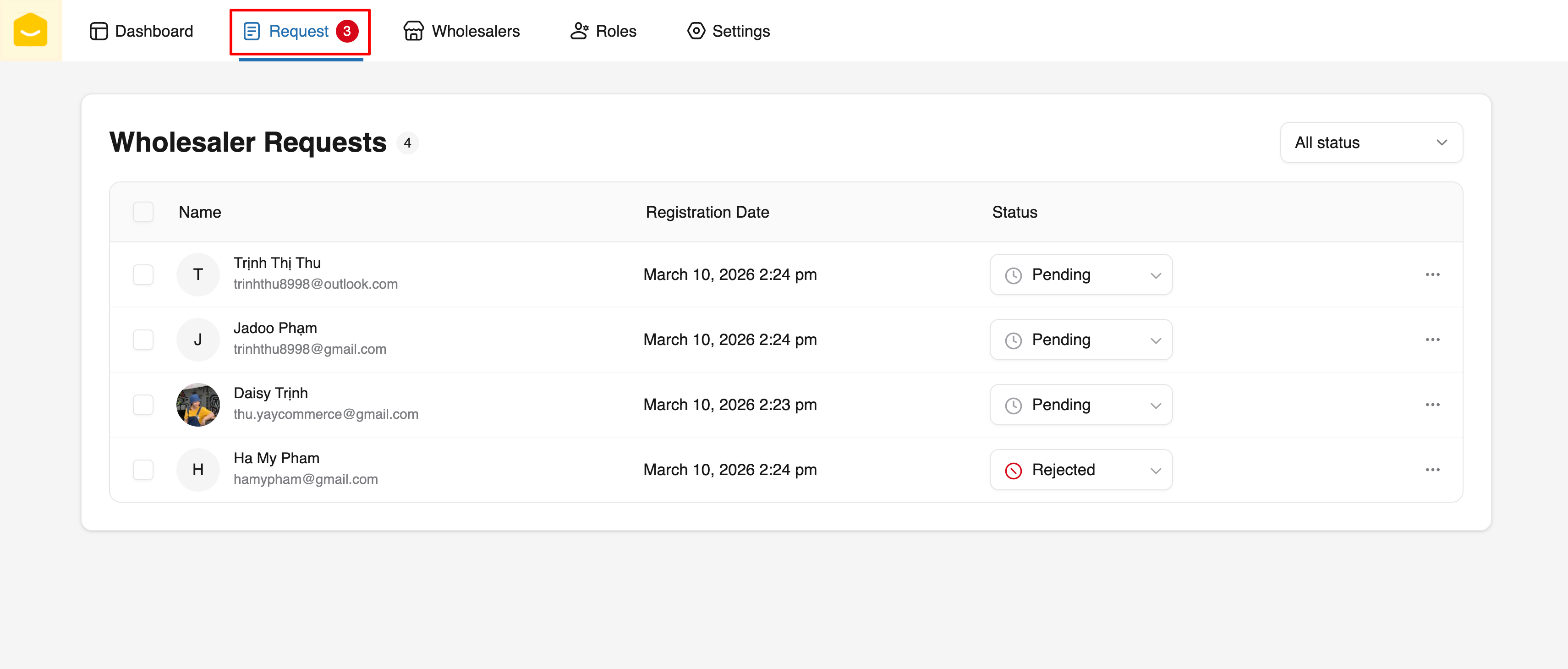1568x669 pixels.
Task: Click the T avatar for Trịnh Thị Thu
Action: [198, 274]
